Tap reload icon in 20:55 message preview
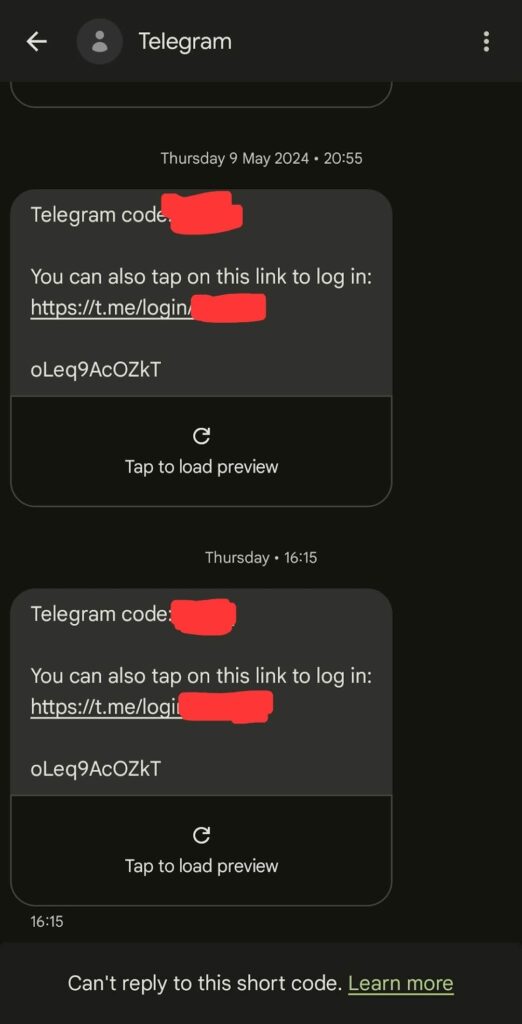 201,436
